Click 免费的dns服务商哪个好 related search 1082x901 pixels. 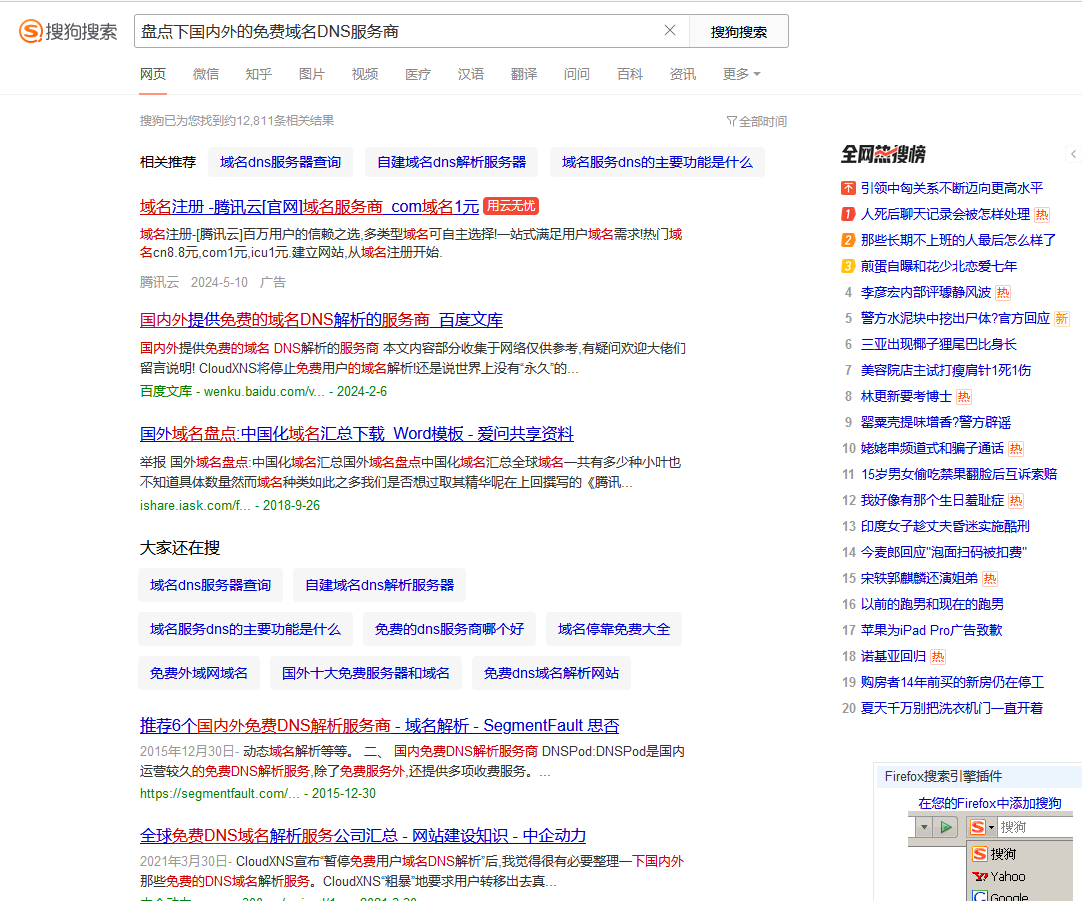pyautogui.click(x=449, y=629)
